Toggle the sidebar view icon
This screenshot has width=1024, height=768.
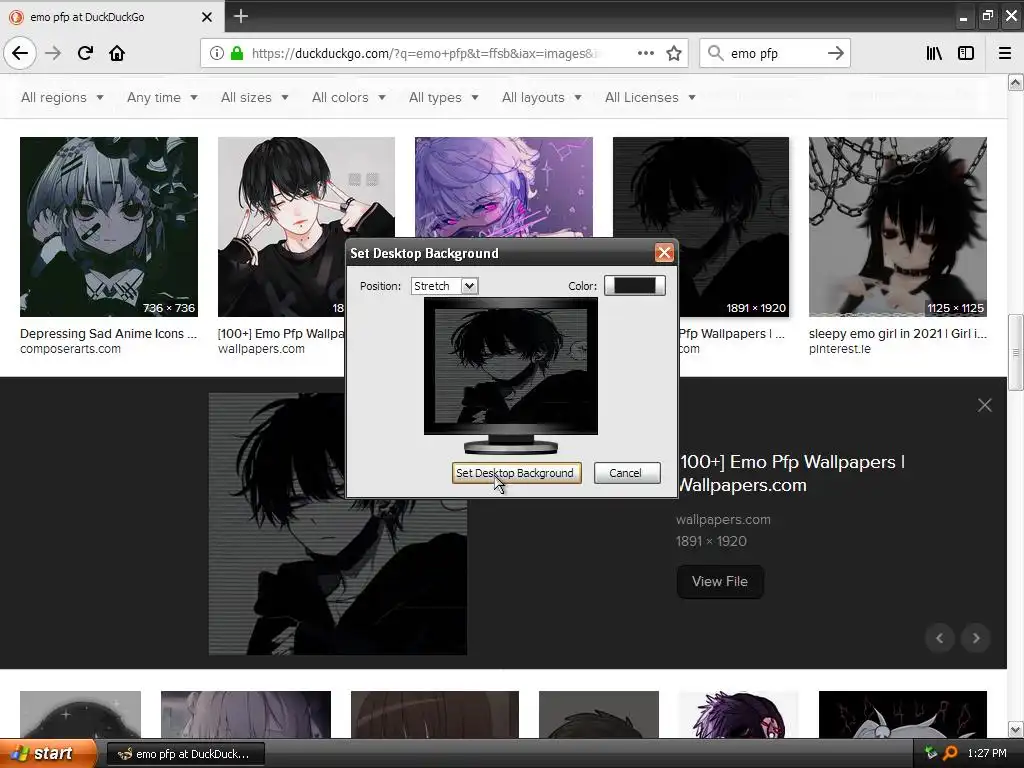966,54
